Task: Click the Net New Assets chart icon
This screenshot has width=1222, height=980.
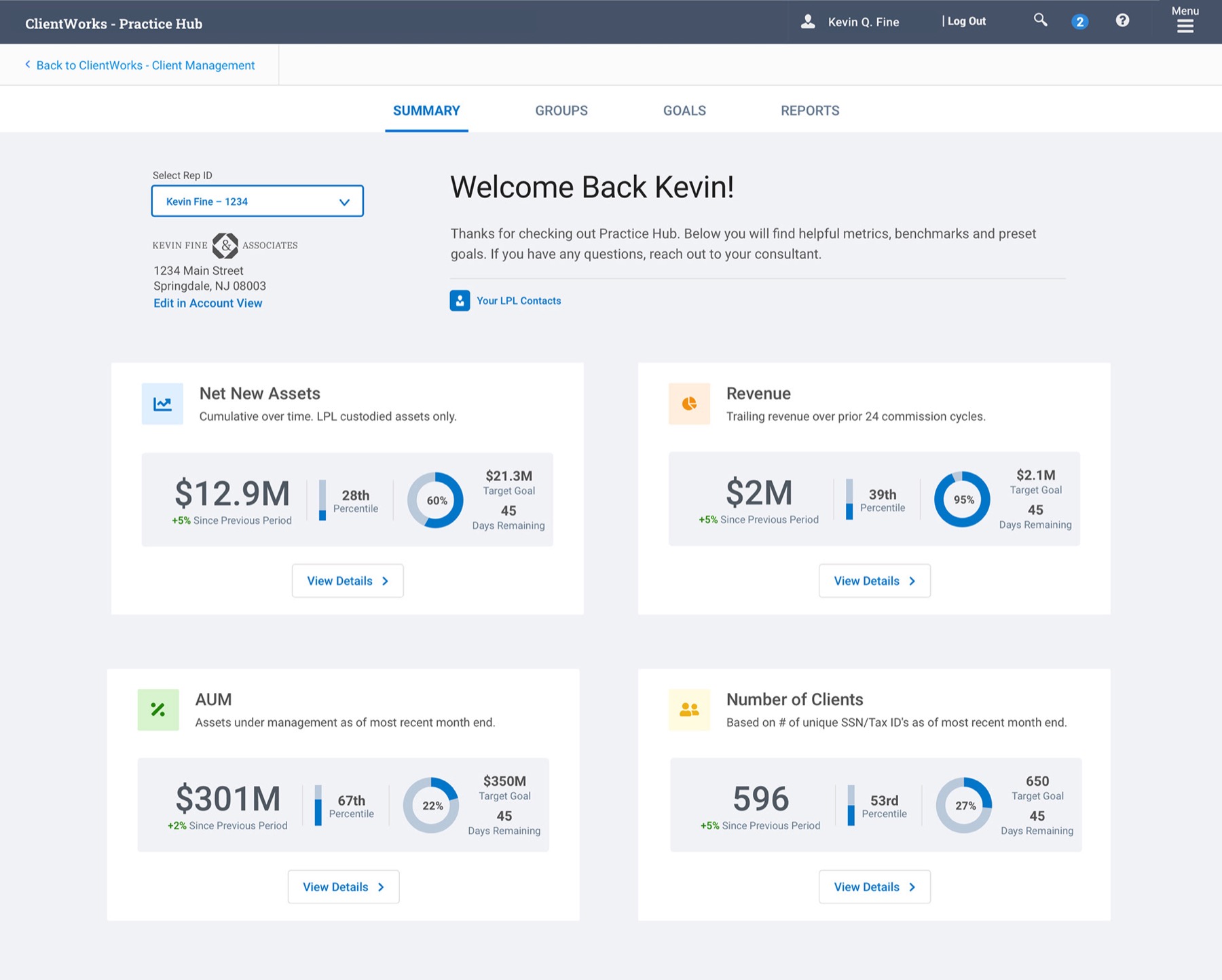Action: pyautogui.click(x=162, y=404)
